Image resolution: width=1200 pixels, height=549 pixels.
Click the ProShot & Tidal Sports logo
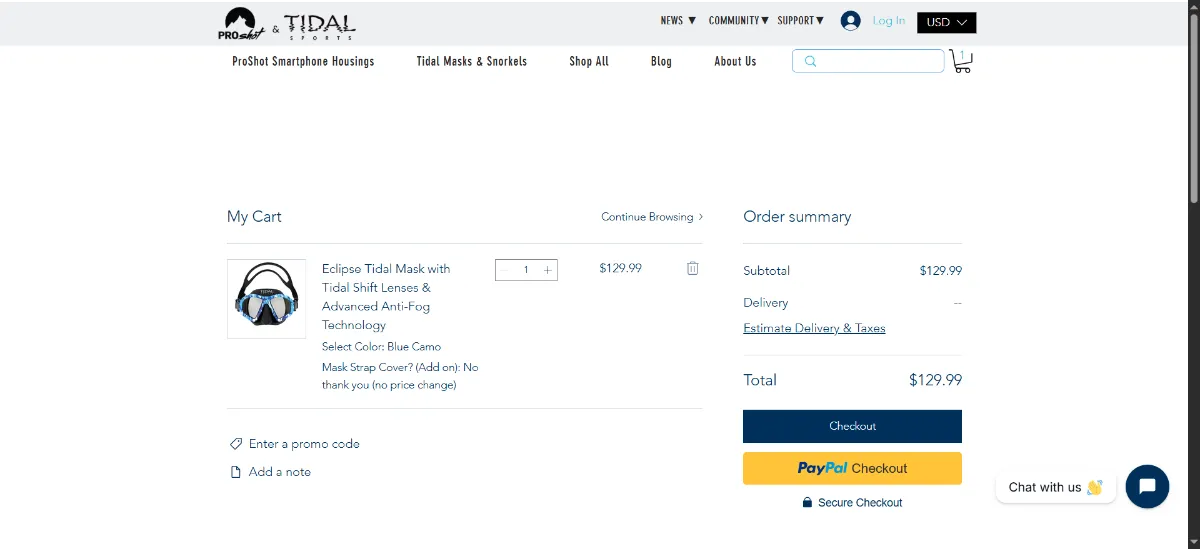click(287, 24)
